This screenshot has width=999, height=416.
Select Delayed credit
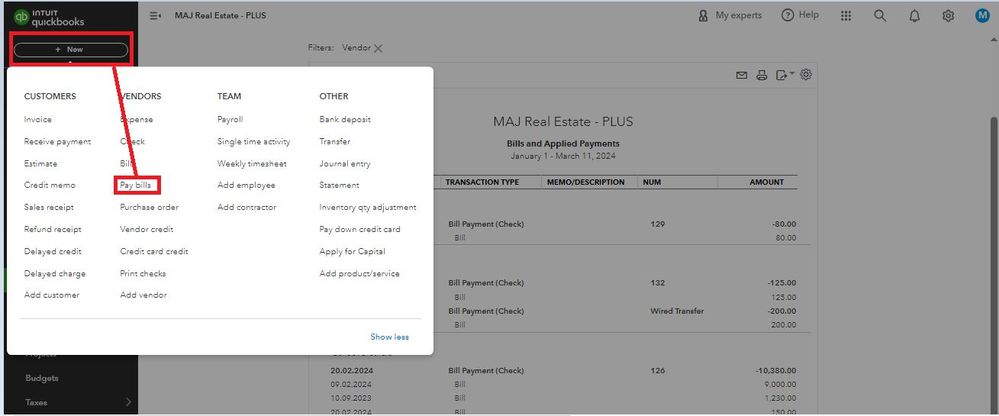click(x=52, y=252)
